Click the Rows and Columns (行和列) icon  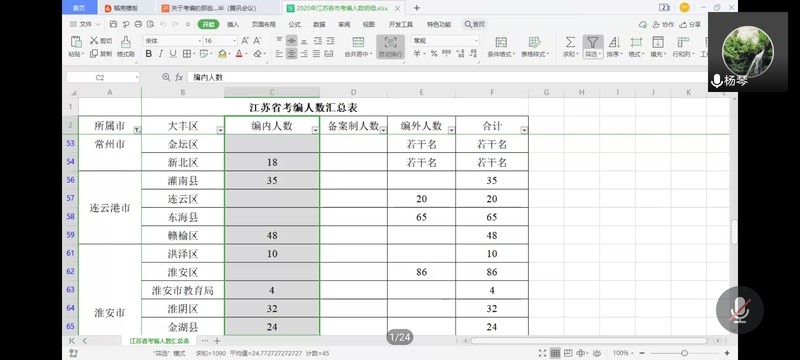tap(683, 42)
